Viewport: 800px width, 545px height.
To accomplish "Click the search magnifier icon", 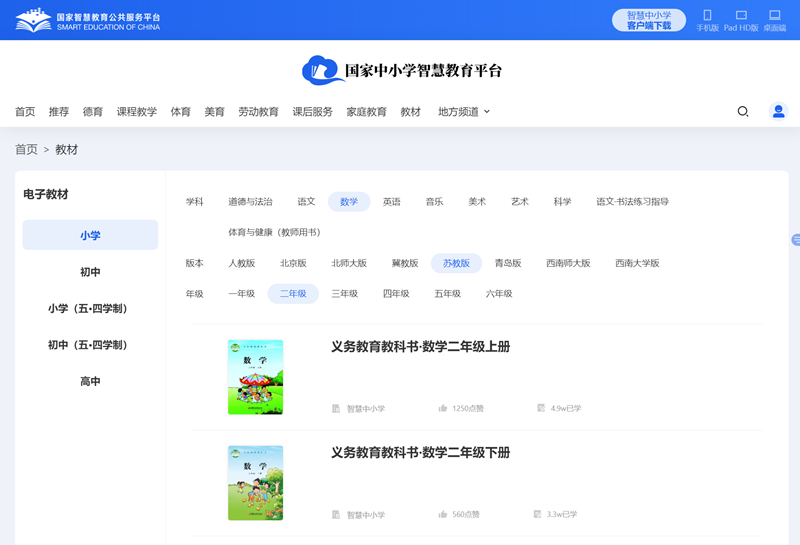I will tap(743, 111).
